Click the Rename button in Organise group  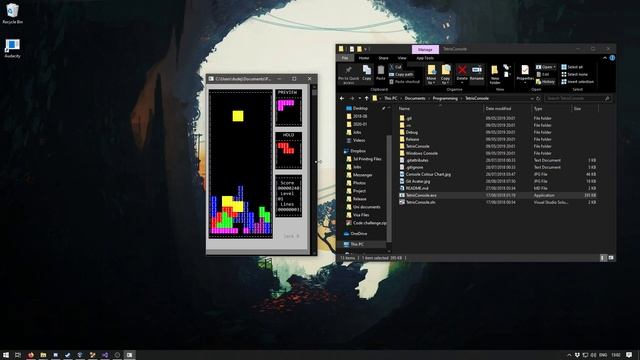(x=476, y=73)
